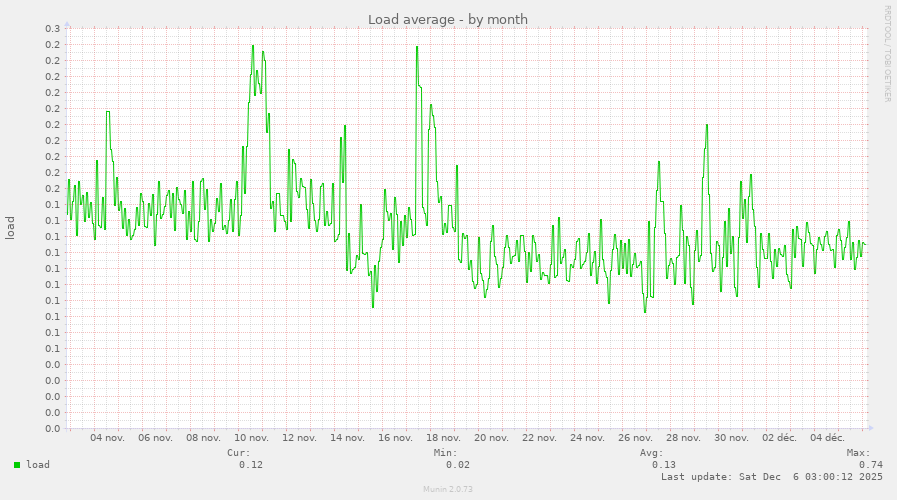
Task: Click the '10 nov.' date label
Action: 251,438
